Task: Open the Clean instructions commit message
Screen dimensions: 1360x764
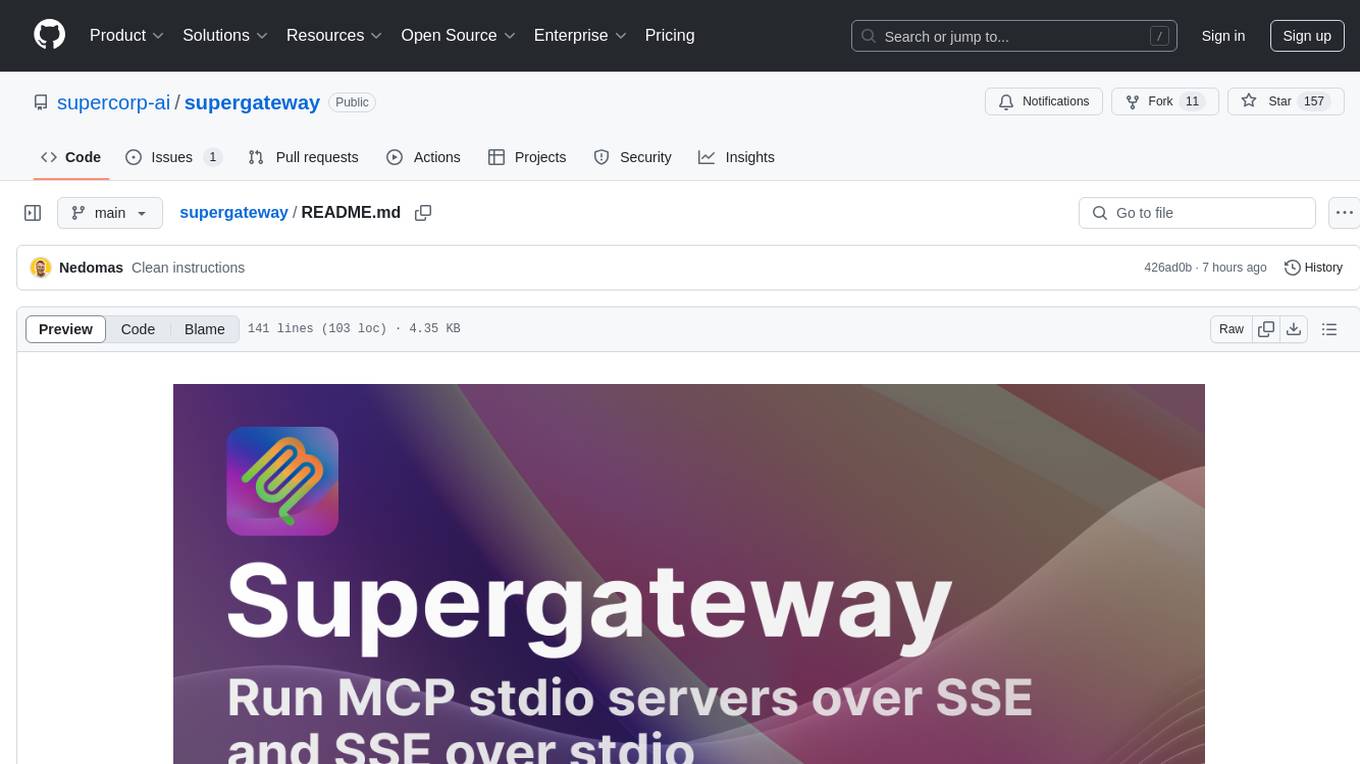Action: tap(188, 267)
